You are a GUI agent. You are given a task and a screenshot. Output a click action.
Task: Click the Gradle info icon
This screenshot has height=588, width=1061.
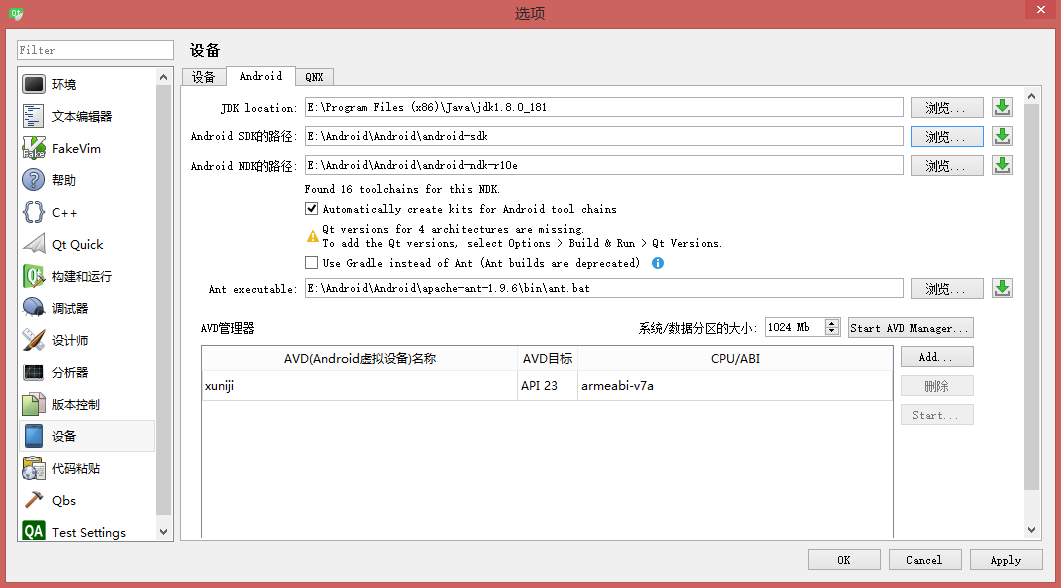click(x=658, y=263)
